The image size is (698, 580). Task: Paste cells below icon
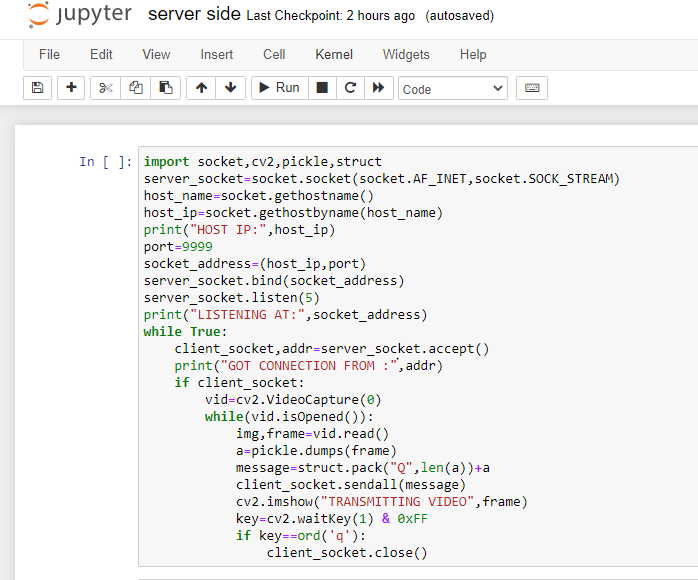click(165, 88)
